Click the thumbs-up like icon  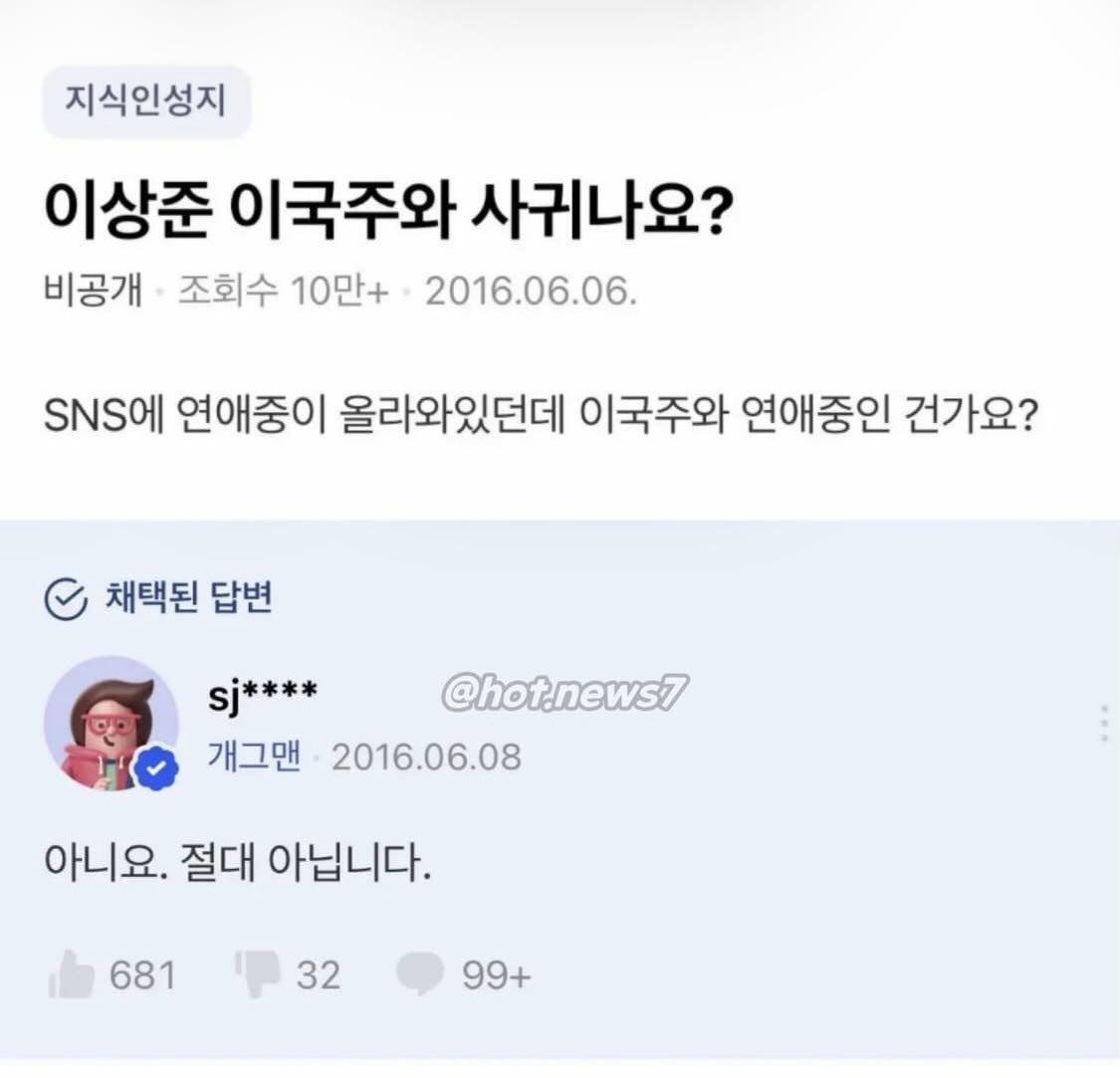[71, 974]
